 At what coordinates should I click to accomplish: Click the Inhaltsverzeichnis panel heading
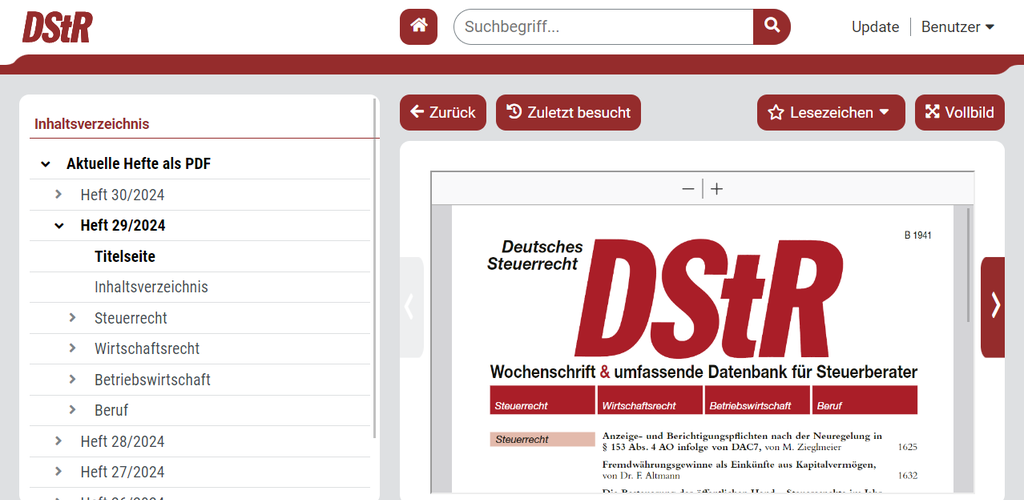pos(91,124)
